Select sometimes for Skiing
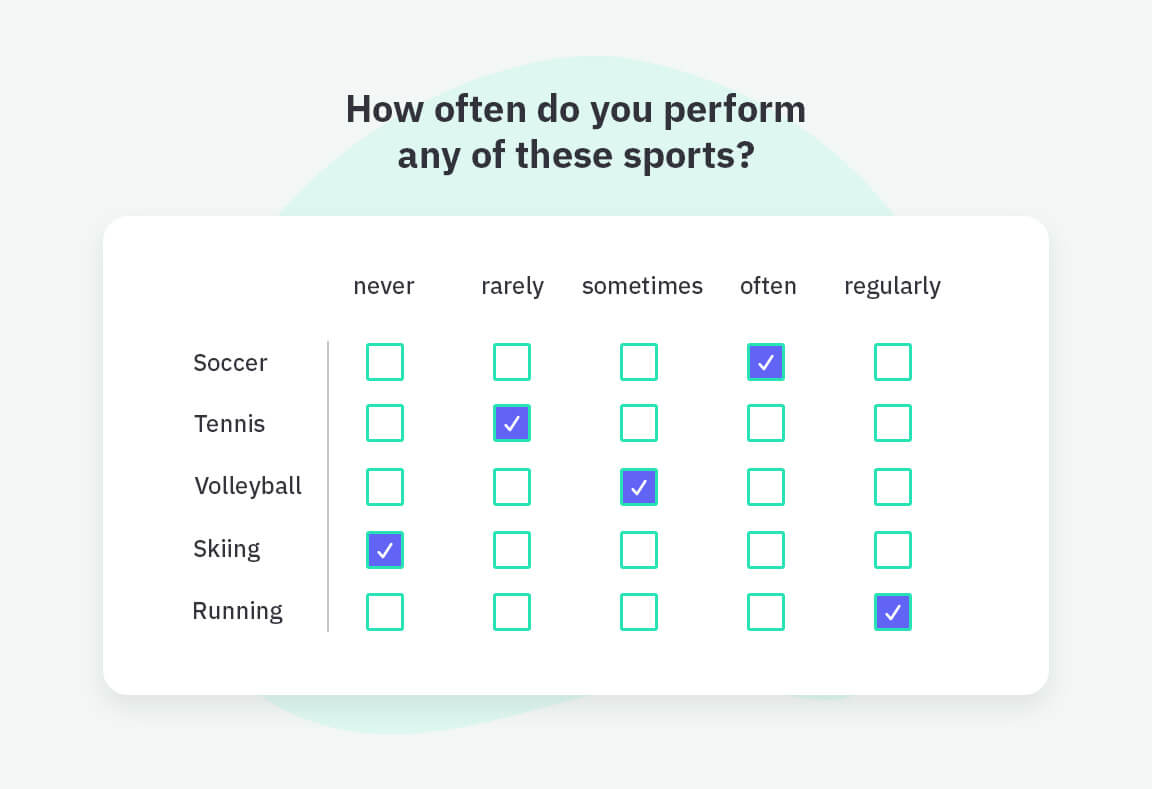 639,550
